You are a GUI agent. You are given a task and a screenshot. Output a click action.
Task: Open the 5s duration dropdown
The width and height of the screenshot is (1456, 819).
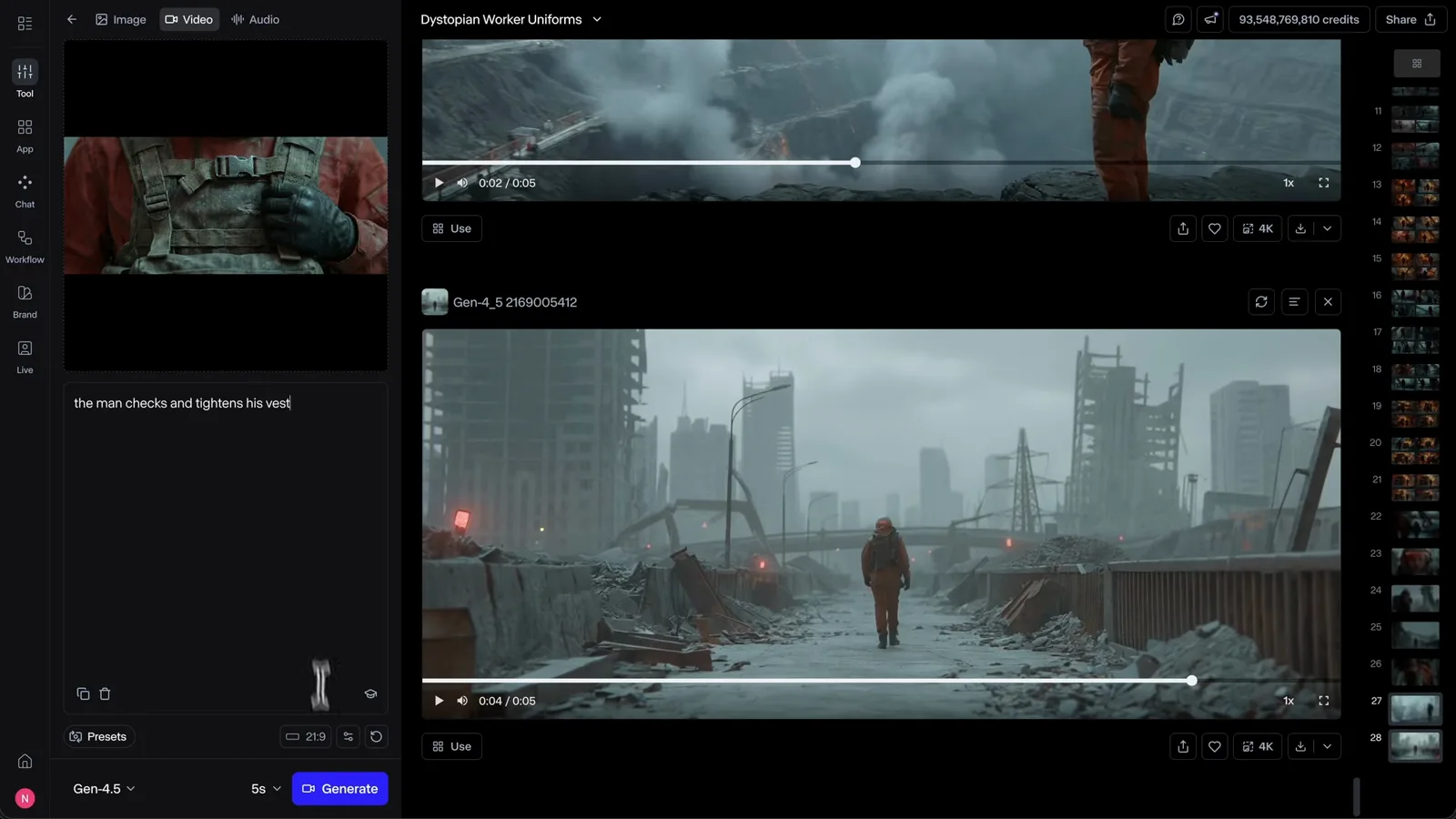click(267, 789)
